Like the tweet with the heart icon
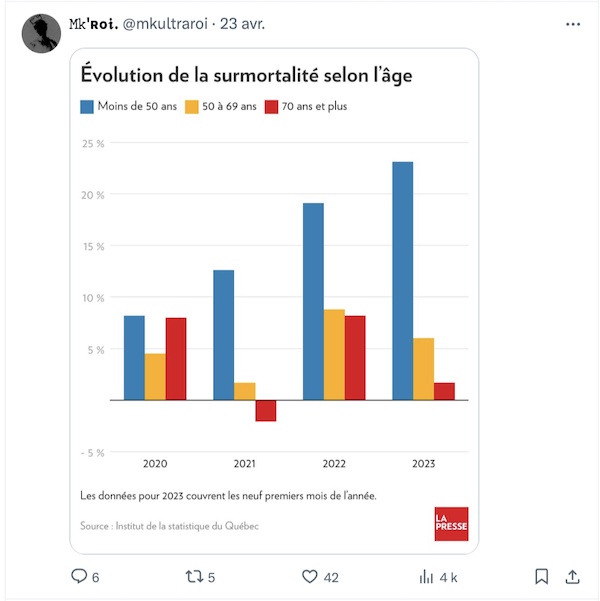 pyautogui.click(x=310, y=576)
